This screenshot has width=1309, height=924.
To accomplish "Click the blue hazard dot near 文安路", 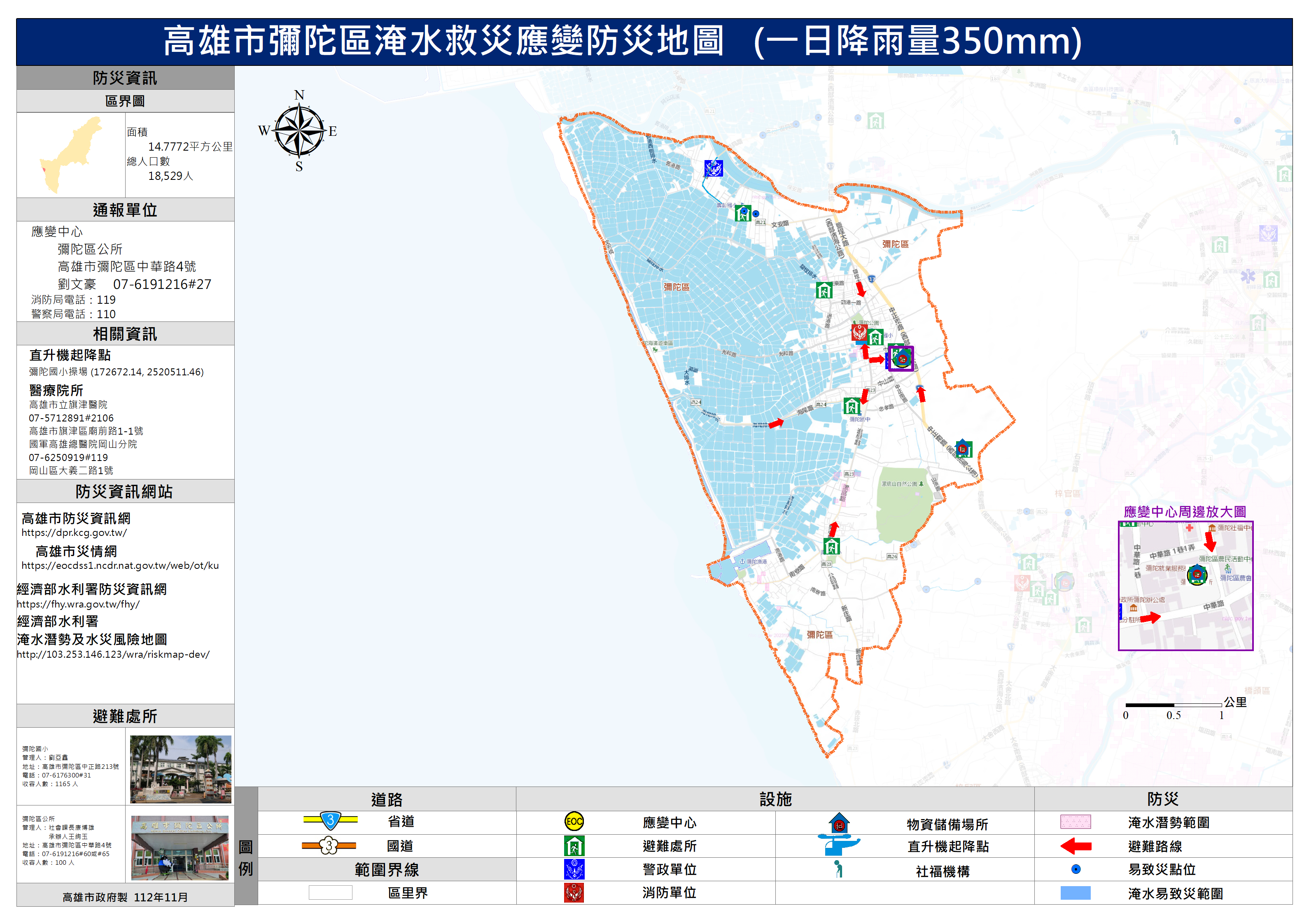I will (756, 214).
